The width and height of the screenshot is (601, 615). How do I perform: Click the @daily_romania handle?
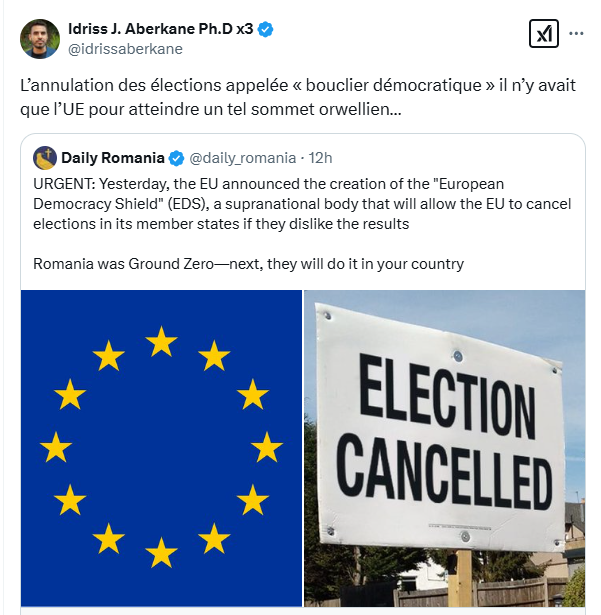(242, 158)
